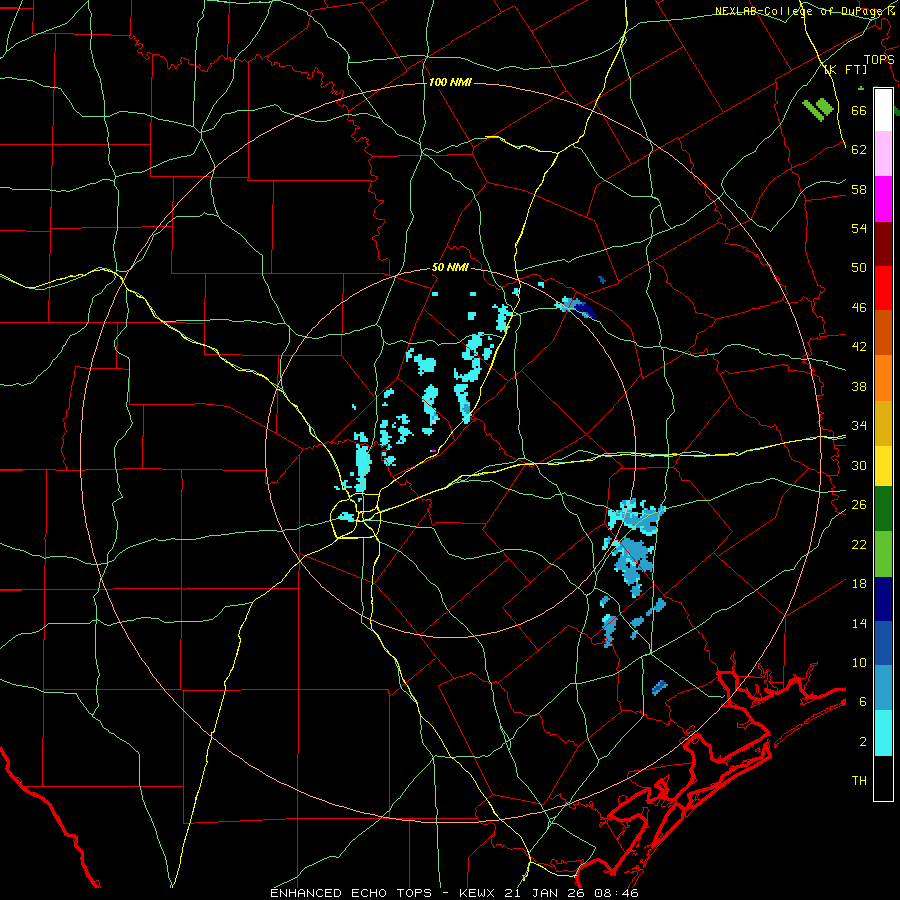Pick the yellow legend swatch near 30
This screenshot has height=900, width=900.
pyautogui.click(x=883, y=466)
